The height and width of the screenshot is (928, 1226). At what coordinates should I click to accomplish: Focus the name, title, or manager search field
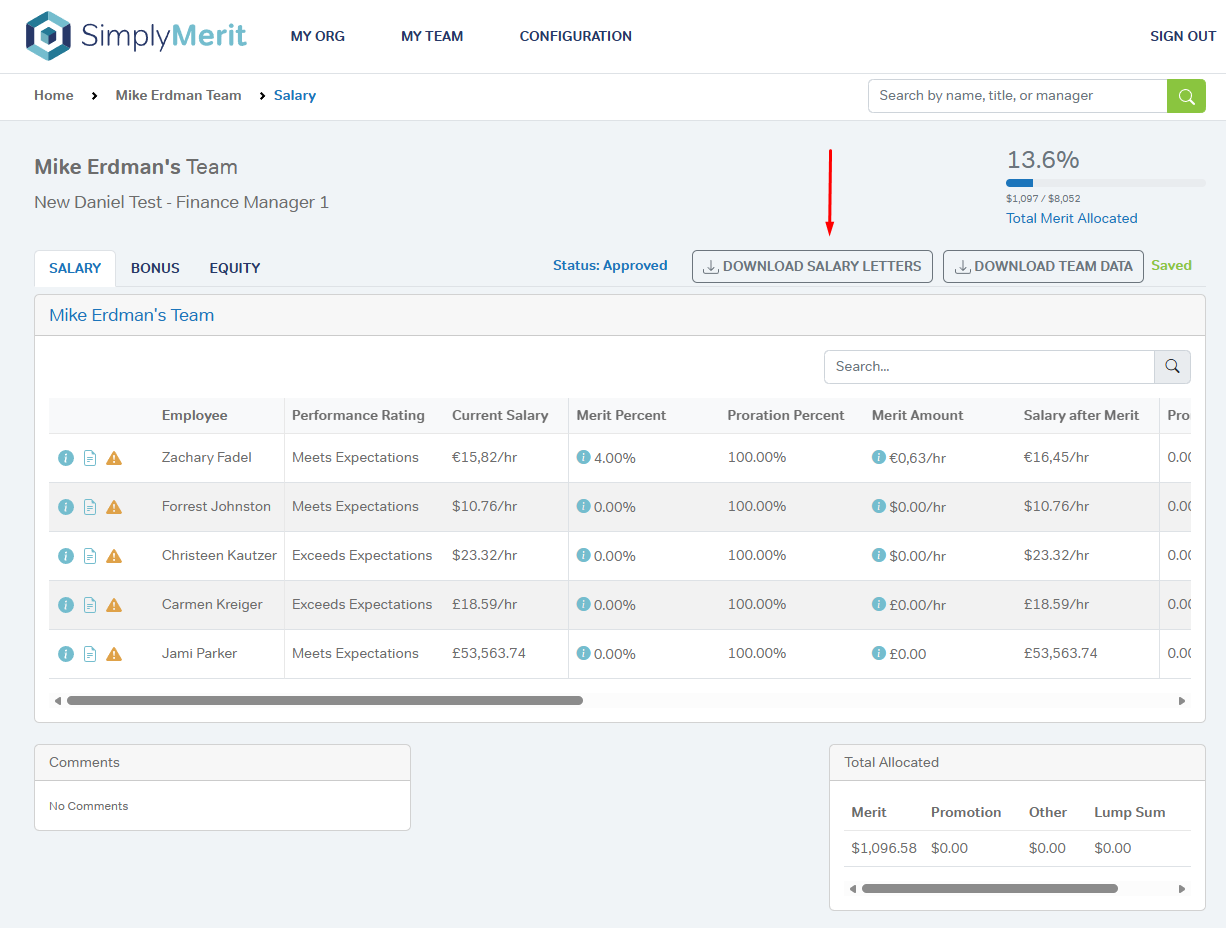click(x=1017, y=96)
